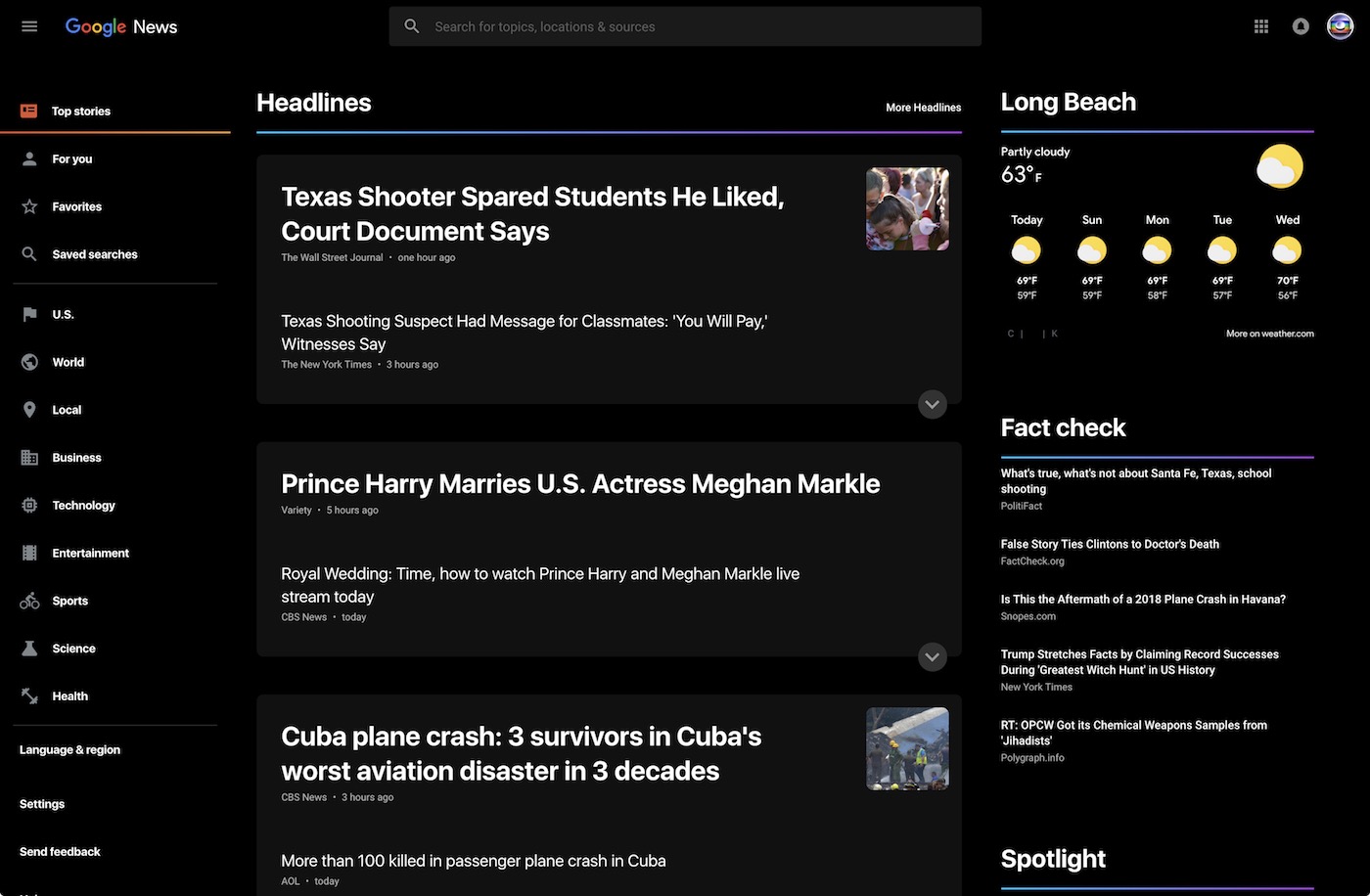Open the Snopes Havana plane crash fact check
This screenshot has width=1370, height=896.
pos(1143,599)
